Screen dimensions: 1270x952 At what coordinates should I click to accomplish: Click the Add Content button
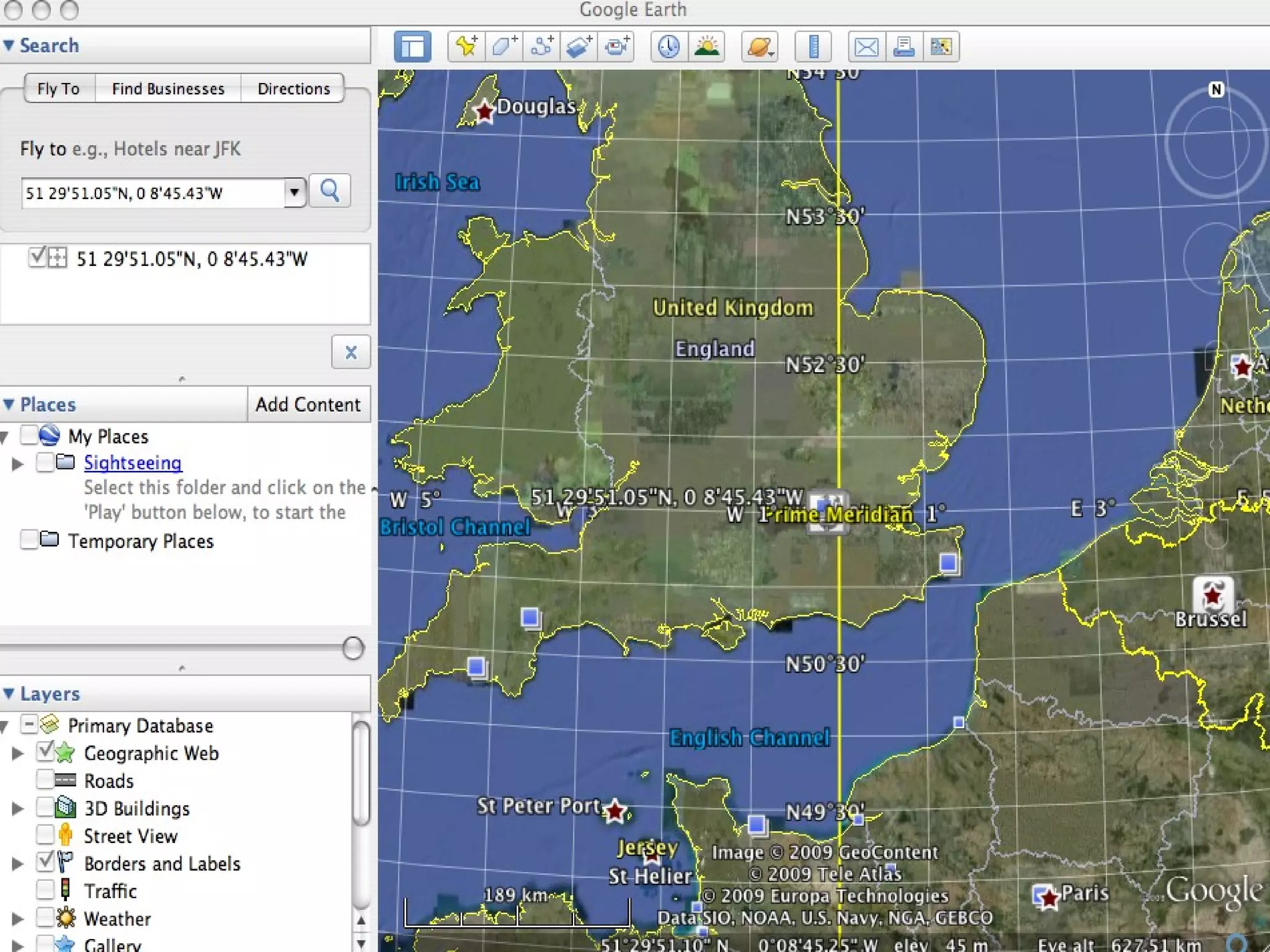pyautogui.click(x=308, y=404)
